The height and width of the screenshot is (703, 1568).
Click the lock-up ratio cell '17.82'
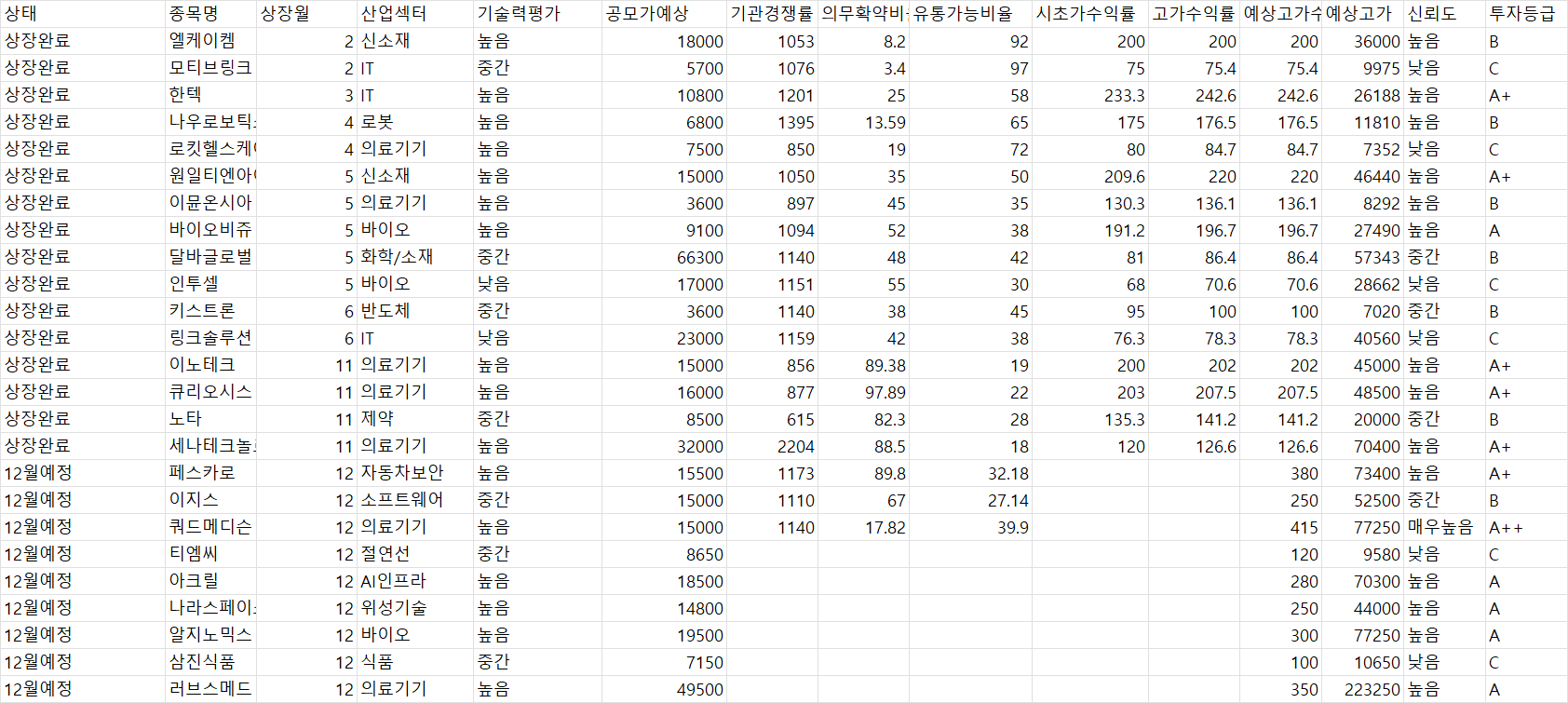(863, 527)
